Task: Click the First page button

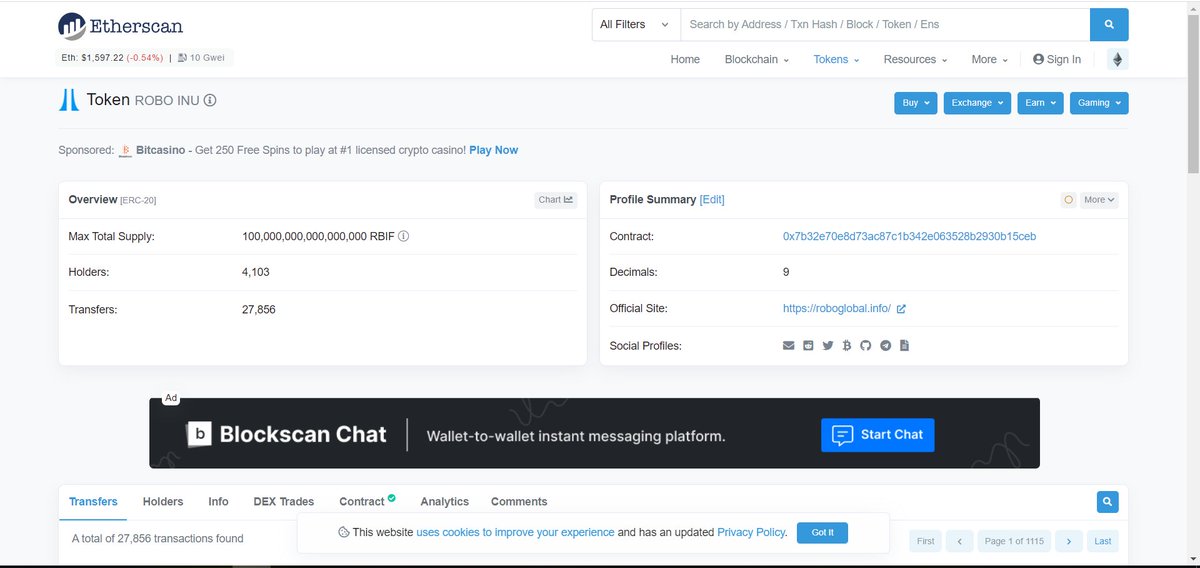Action: (926, 541)
